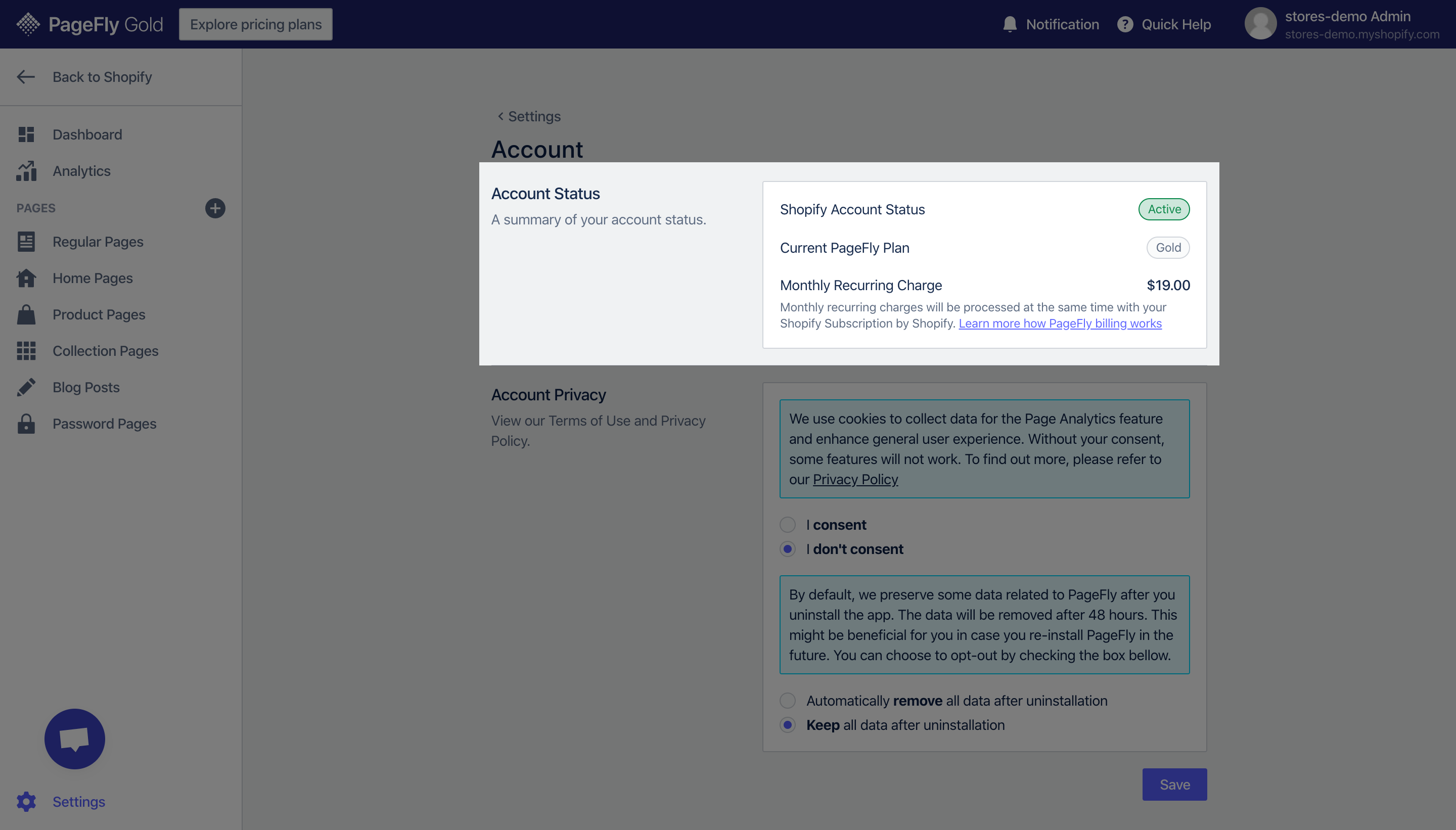Screen dimensions: 1456x830
Task: Open Analytics in the sidebar
Action: click(81, 171)
